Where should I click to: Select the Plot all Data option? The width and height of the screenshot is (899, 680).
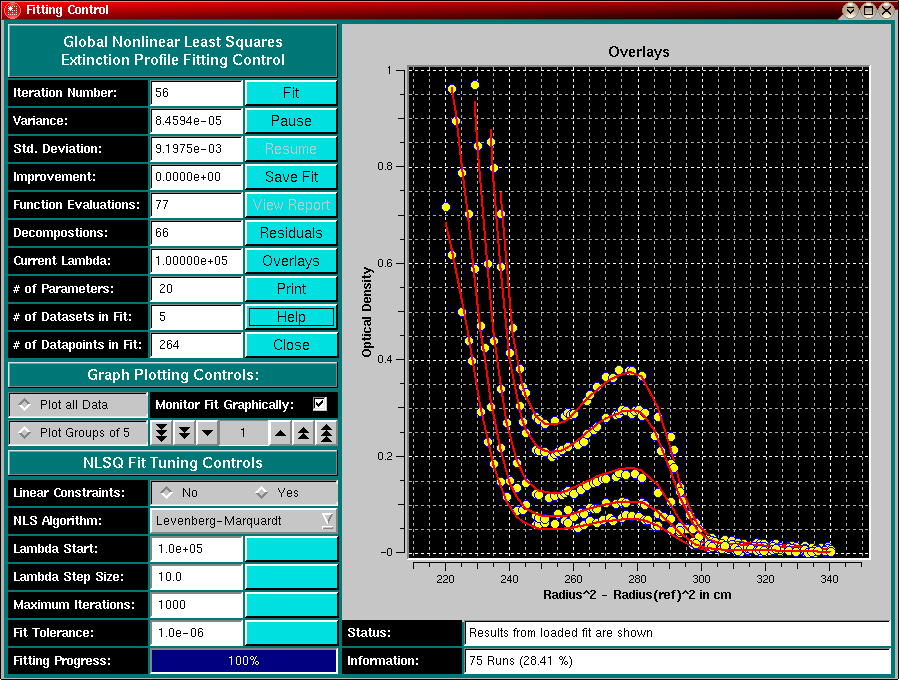78,405
